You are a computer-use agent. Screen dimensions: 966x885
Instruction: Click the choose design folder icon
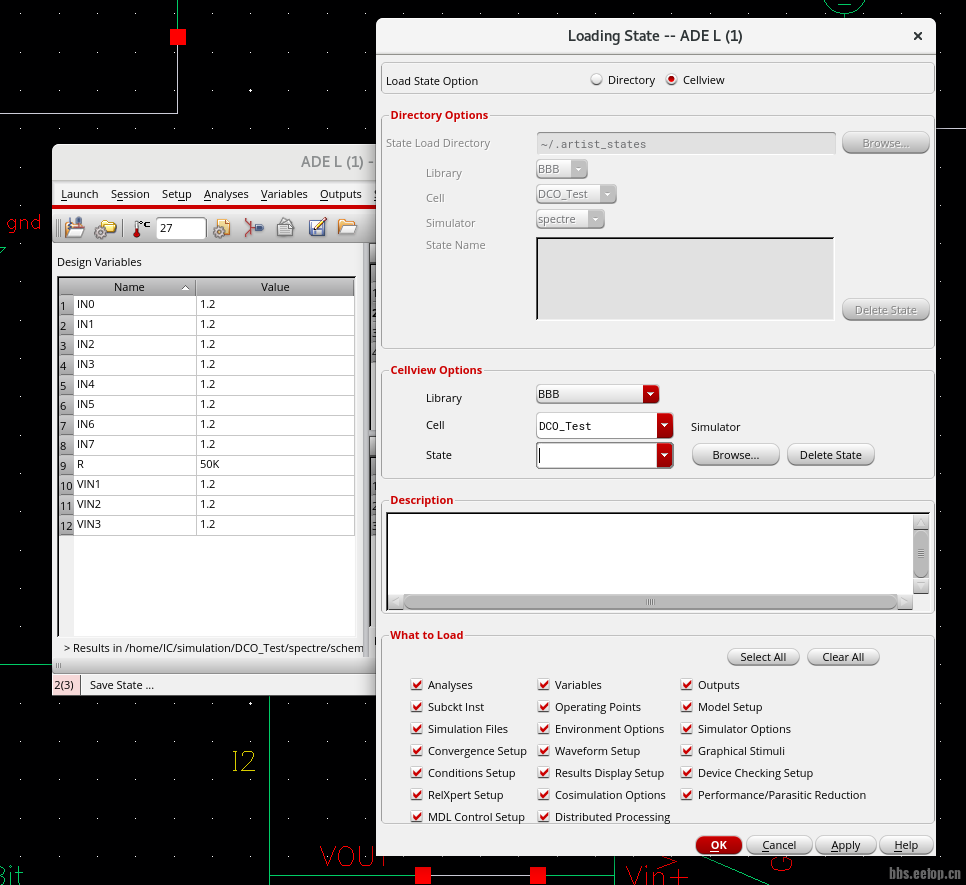point(75,228)
